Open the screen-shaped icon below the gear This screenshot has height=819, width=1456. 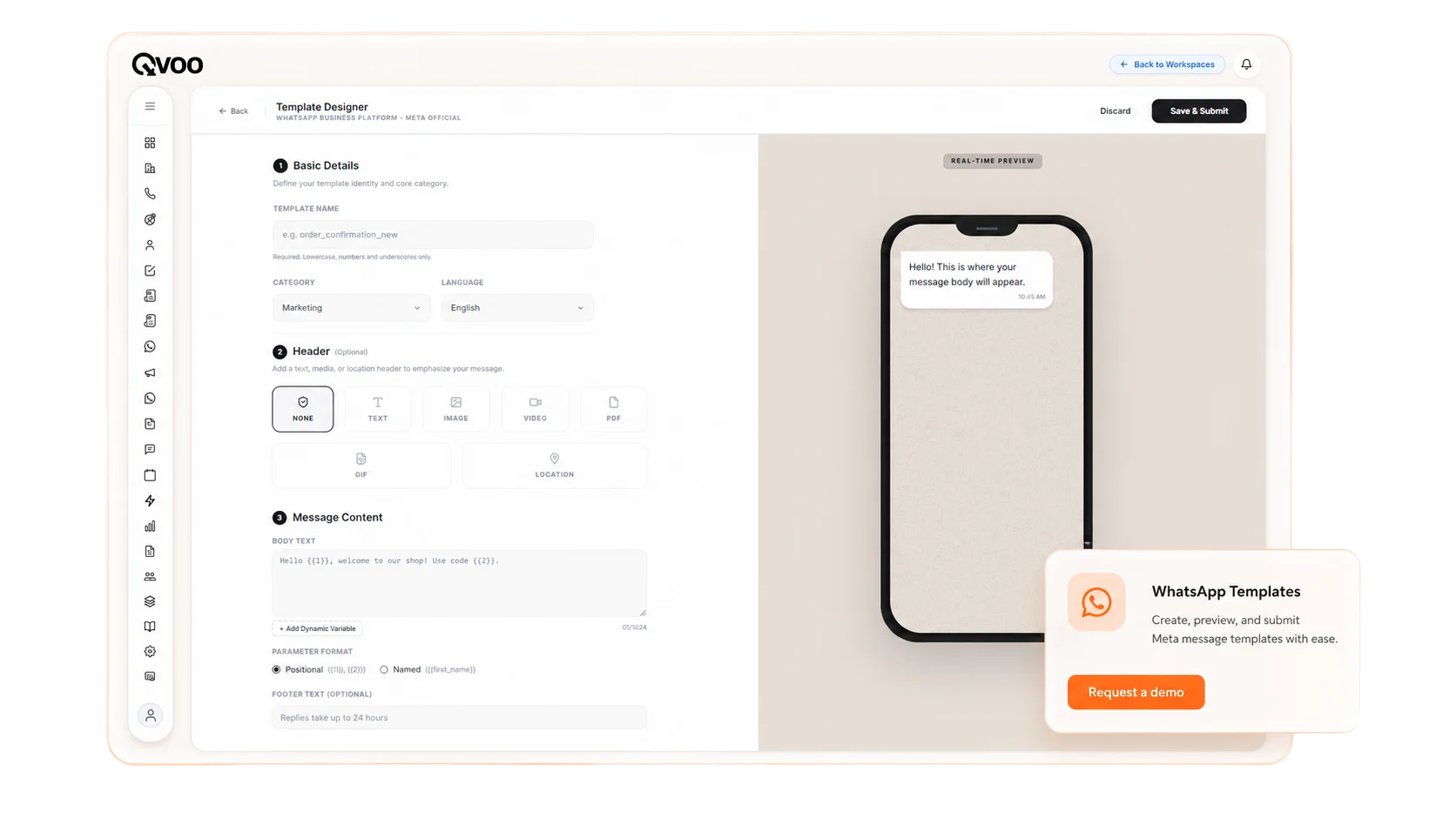(150, 676)
